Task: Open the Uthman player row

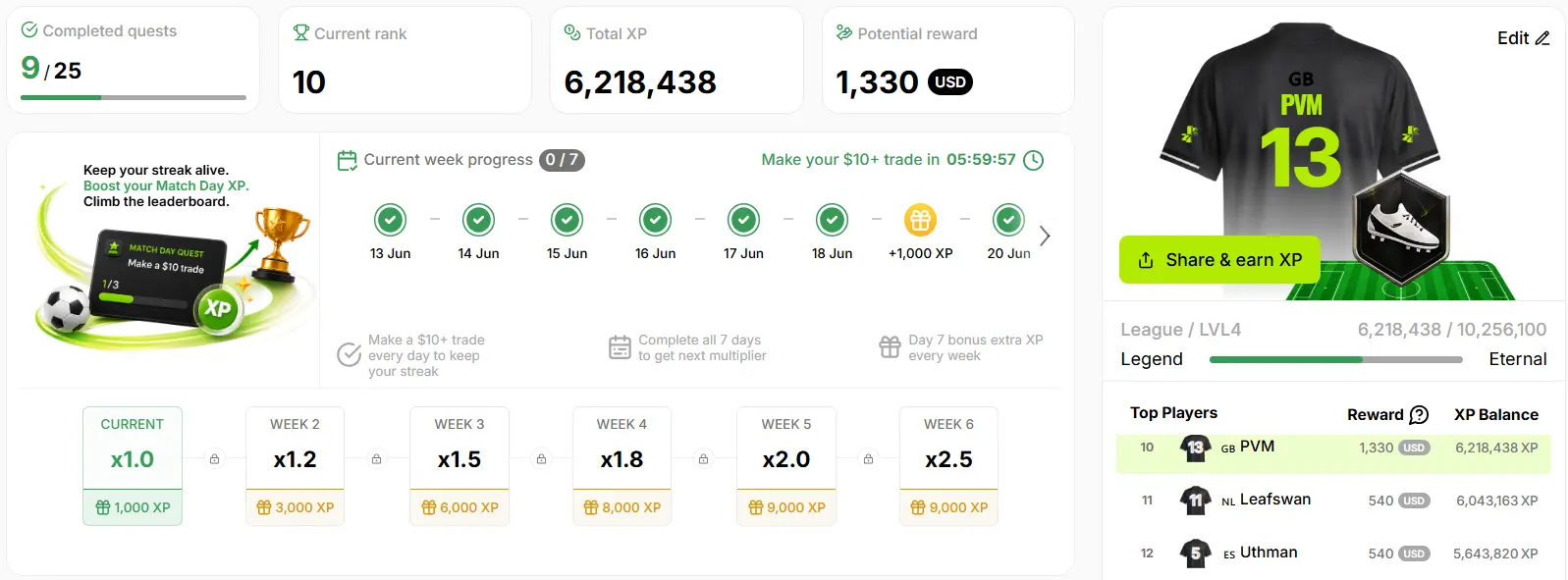Action: (x=1333, y=554)
